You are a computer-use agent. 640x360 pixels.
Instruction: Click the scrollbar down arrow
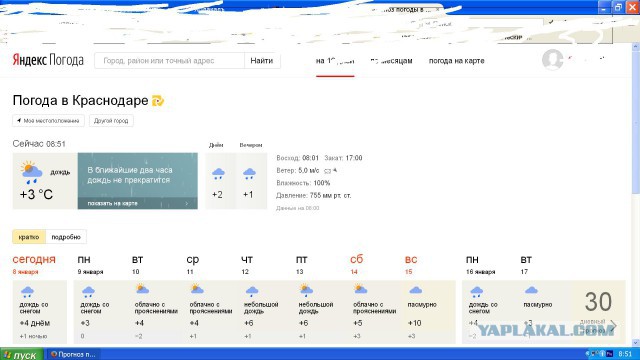(636, 343)
